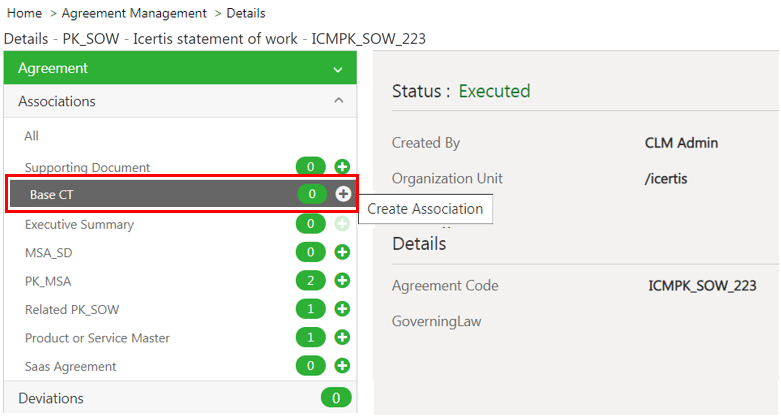Expand the green Agreement header dropdown

338,69
